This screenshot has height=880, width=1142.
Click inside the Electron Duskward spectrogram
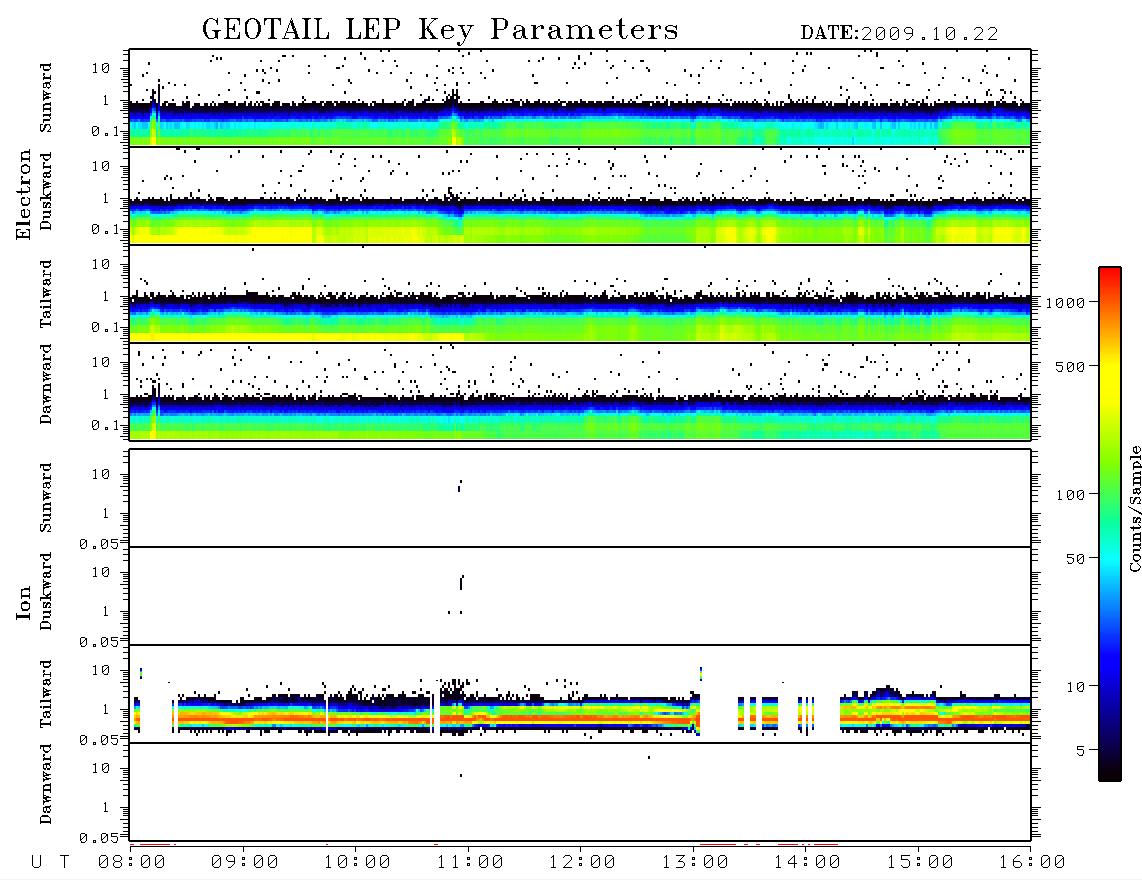click(x=580, y=195)
